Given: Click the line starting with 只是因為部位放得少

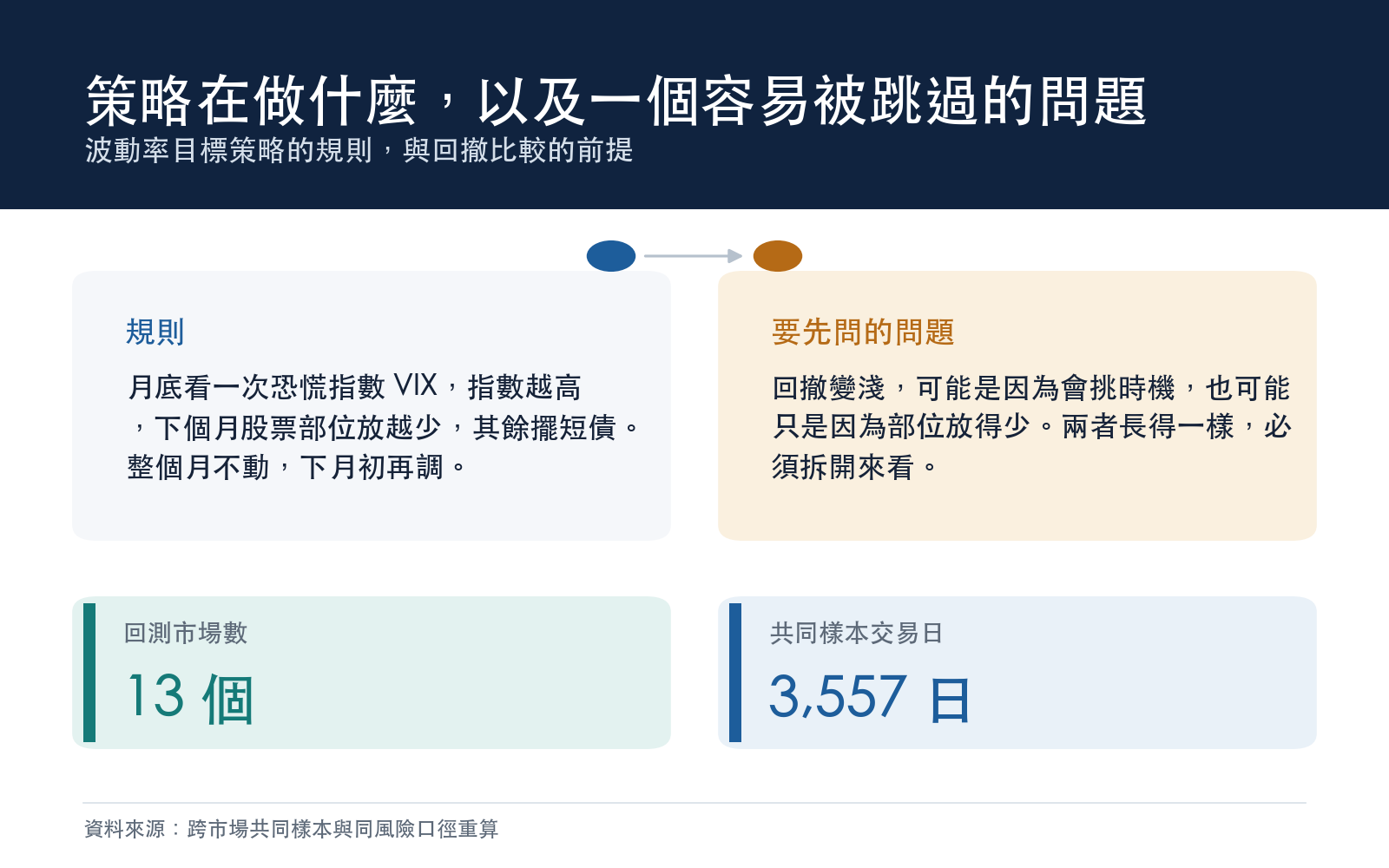Looking at the screenshot, I should click(1031, 426).
